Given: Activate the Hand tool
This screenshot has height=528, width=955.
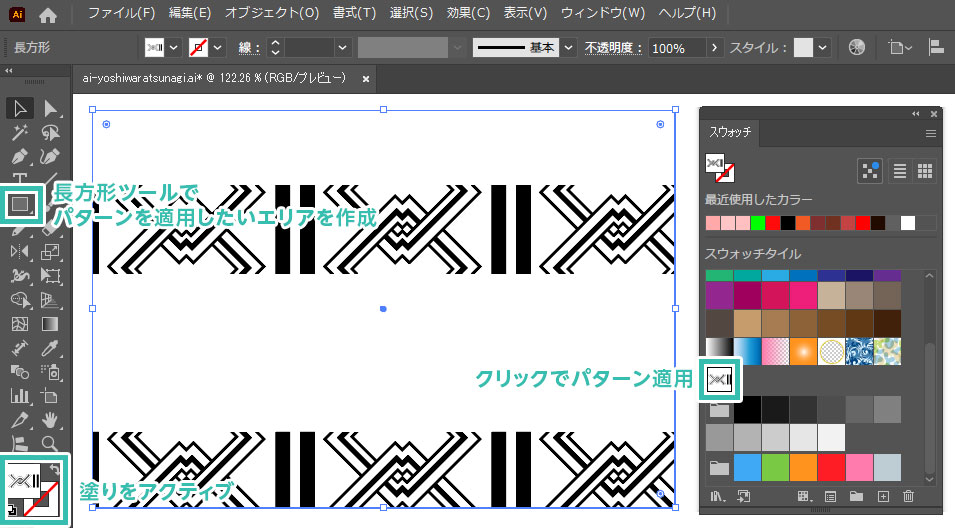Looking at the screenshot, I should [50, 420].
